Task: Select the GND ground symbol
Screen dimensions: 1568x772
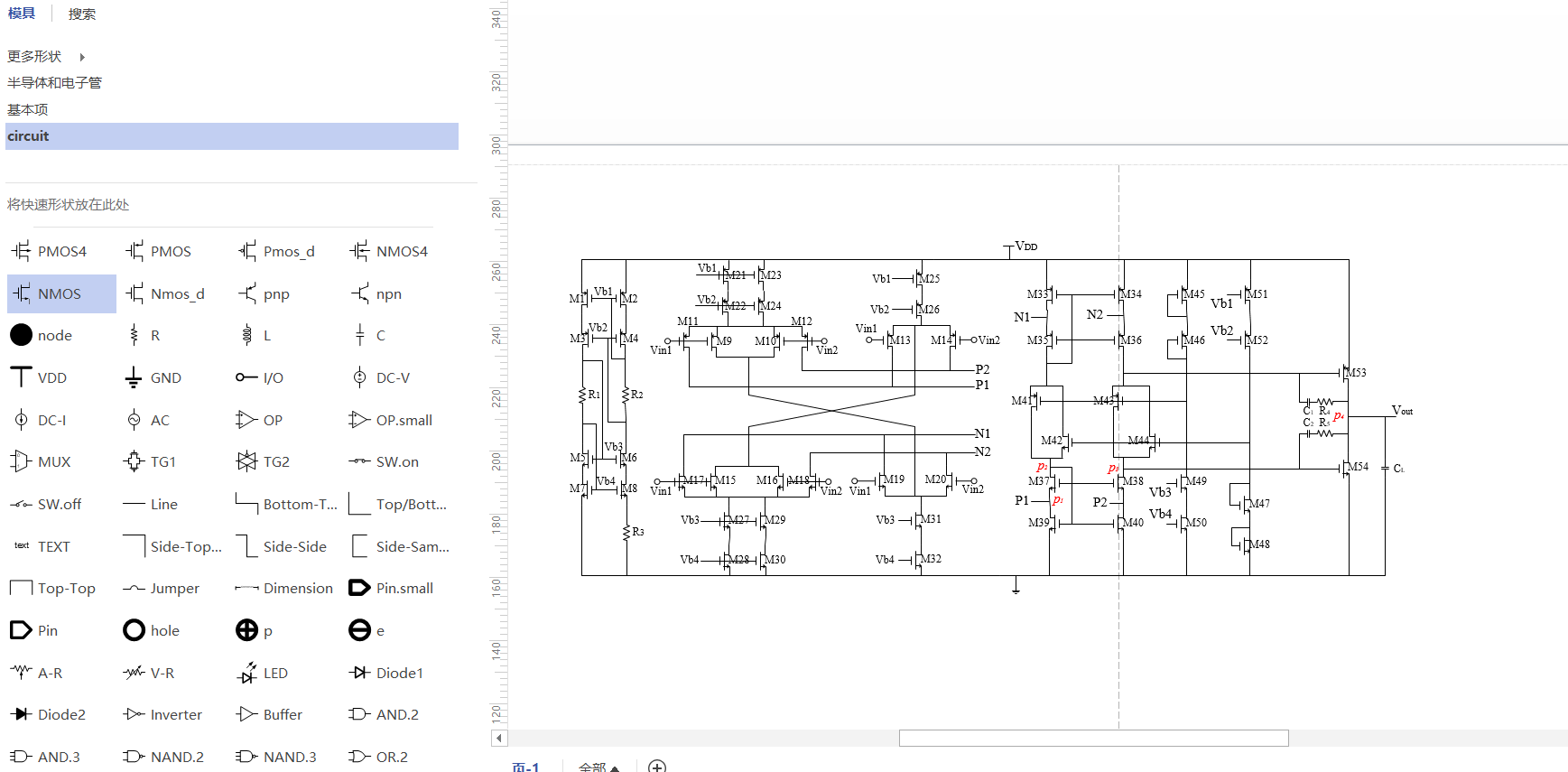Action: [153, 377]
